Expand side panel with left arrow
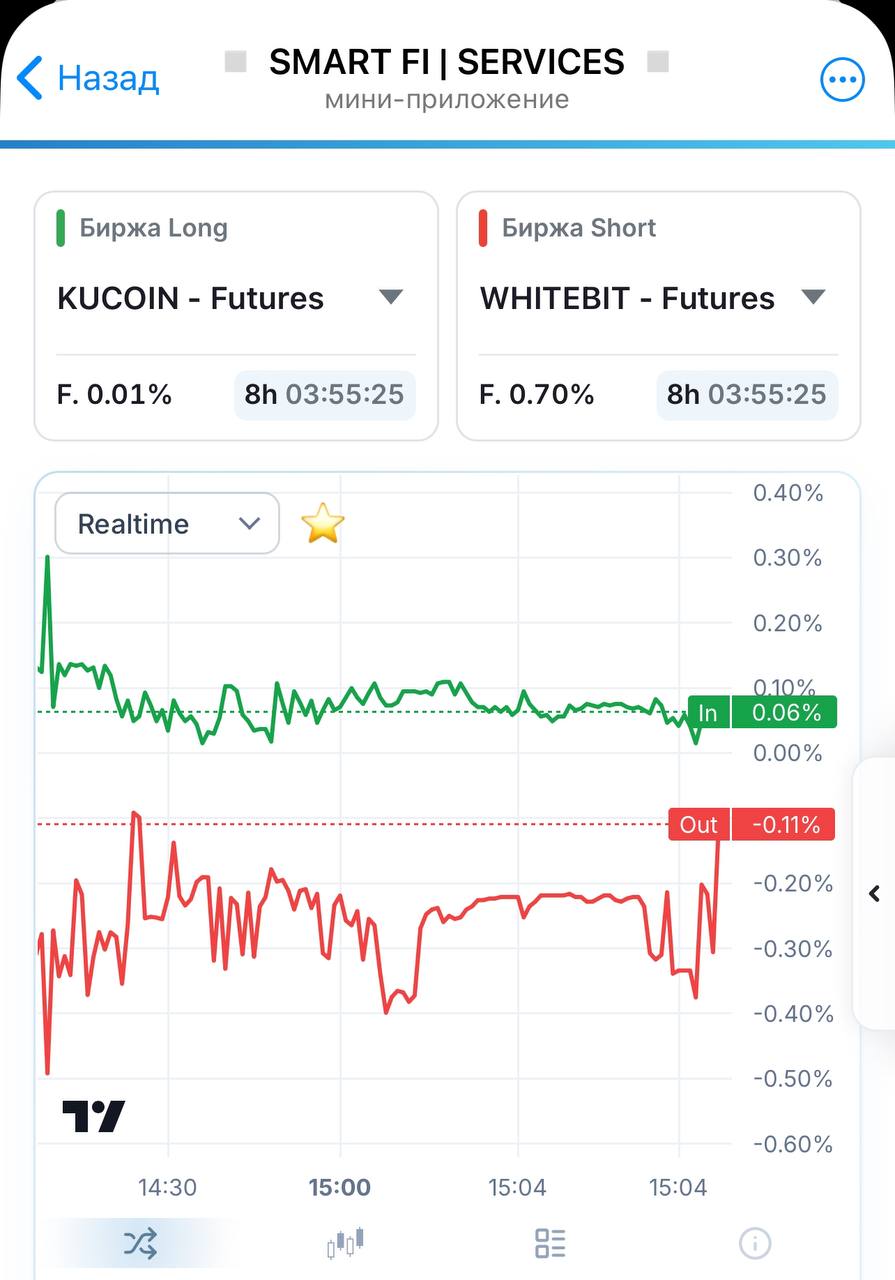 874,893
